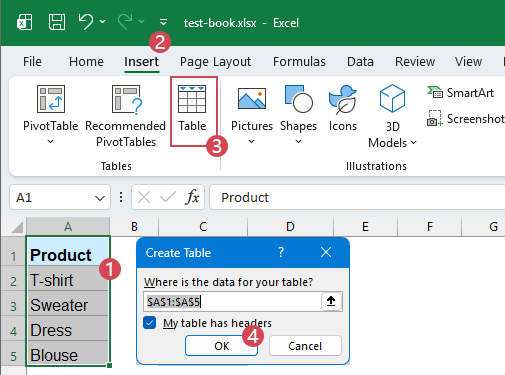Click the formula bar options dots
This screenshot has width=505, height=375.
click(x=121, y=197)
